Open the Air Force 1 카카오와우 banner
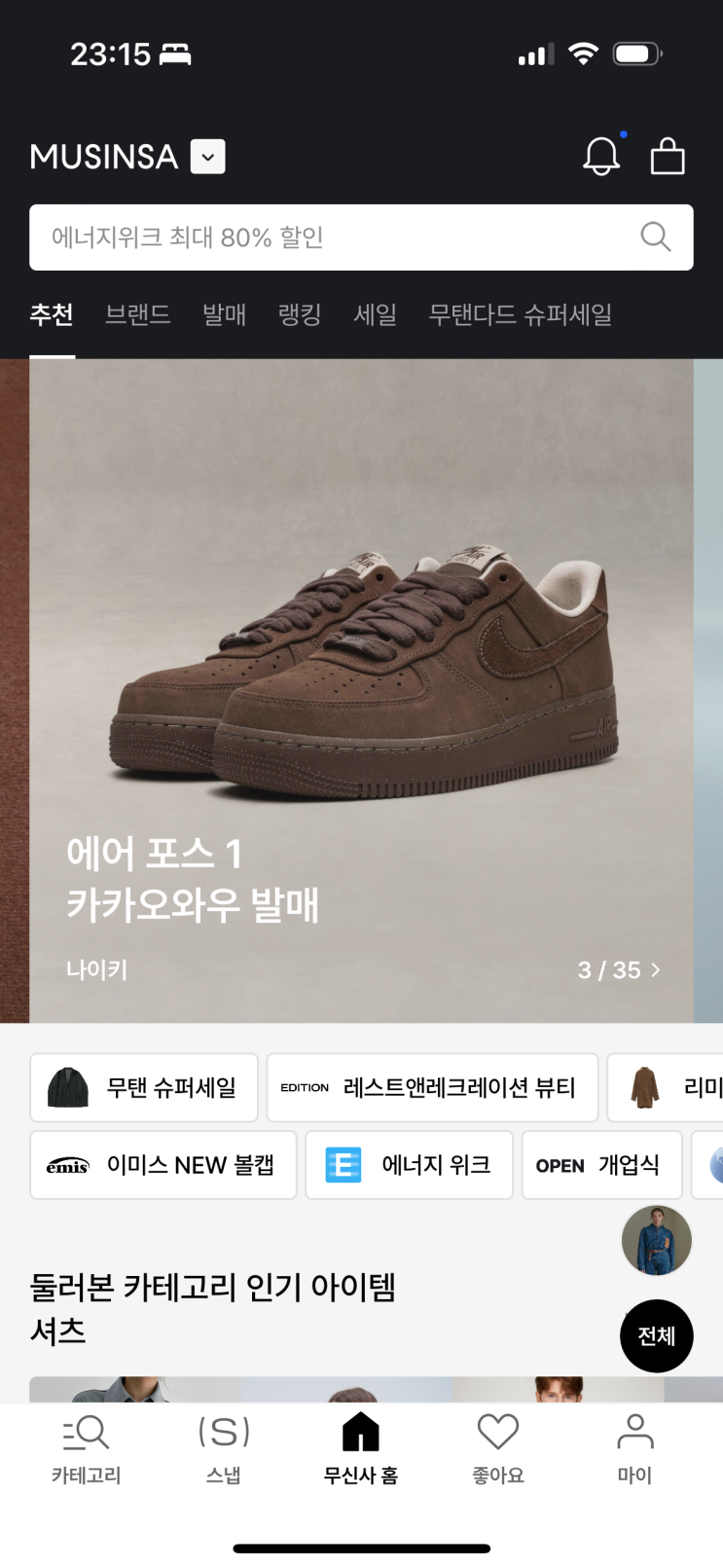This screenshot has width=723, height=1568. 361,691
